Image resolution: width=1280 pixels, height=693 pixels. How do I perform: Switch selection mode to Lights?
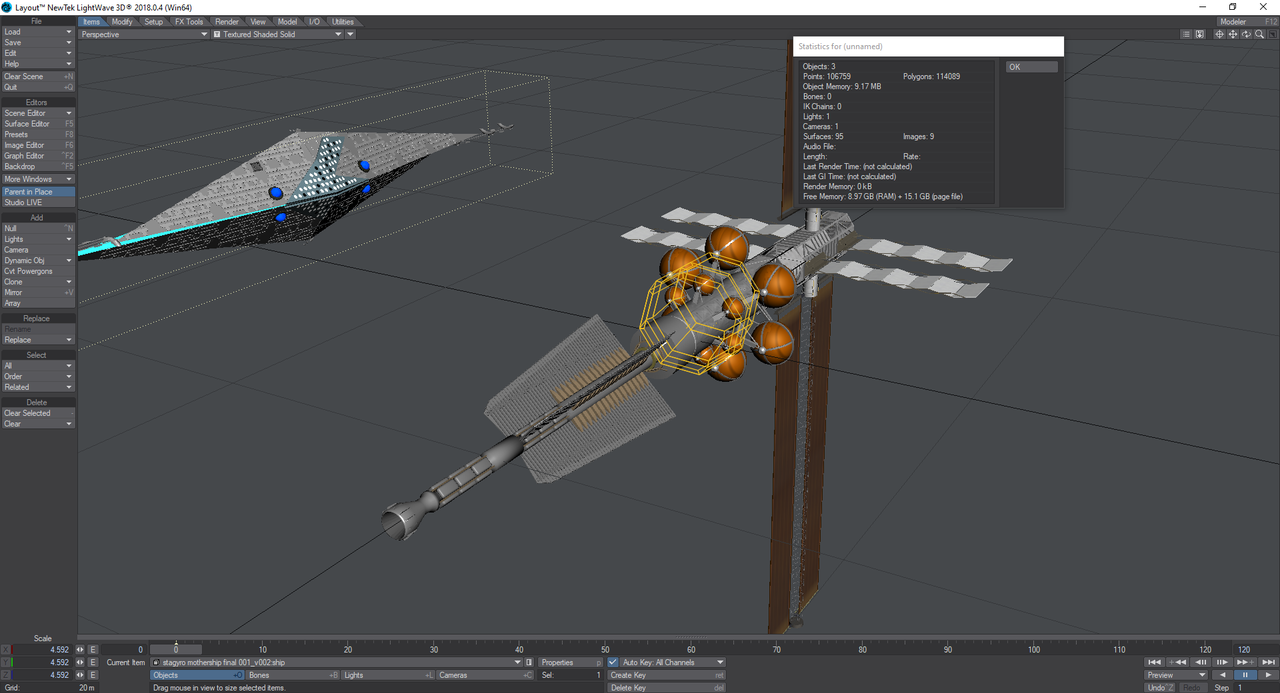point(388,675)
